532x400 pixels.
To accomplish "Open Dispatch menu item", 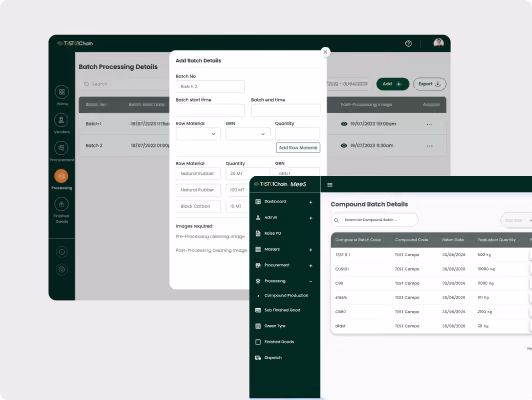I will (x=273, y=358).
